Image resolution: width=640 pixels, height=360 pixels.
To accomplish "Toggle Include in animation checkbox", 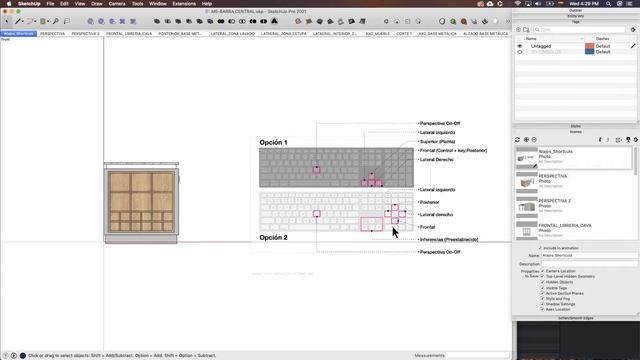I will coord(540,248).
